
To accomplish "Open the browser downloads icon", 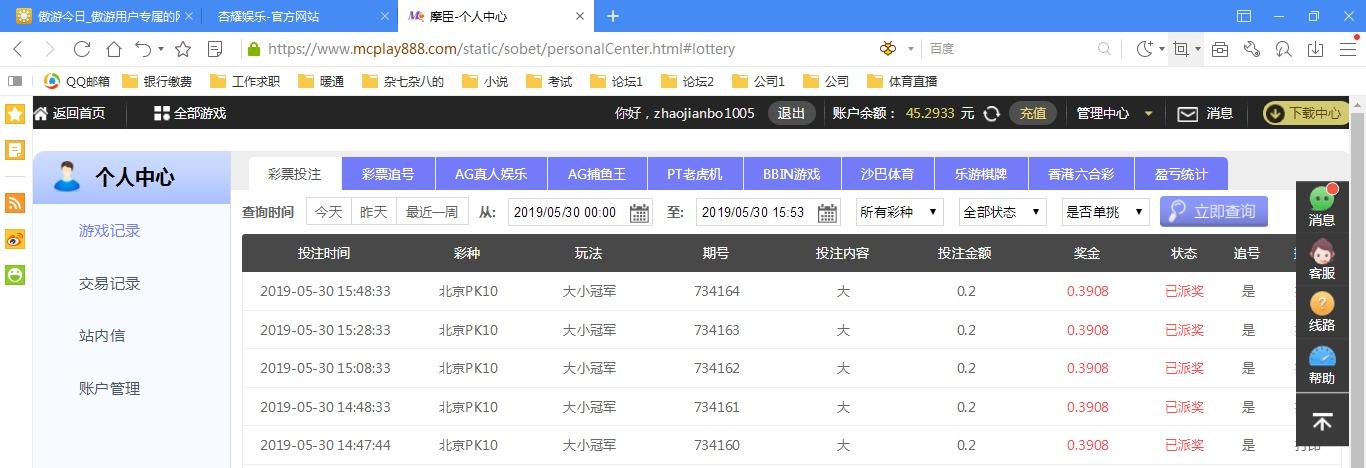I will [x=1317, y=48].
